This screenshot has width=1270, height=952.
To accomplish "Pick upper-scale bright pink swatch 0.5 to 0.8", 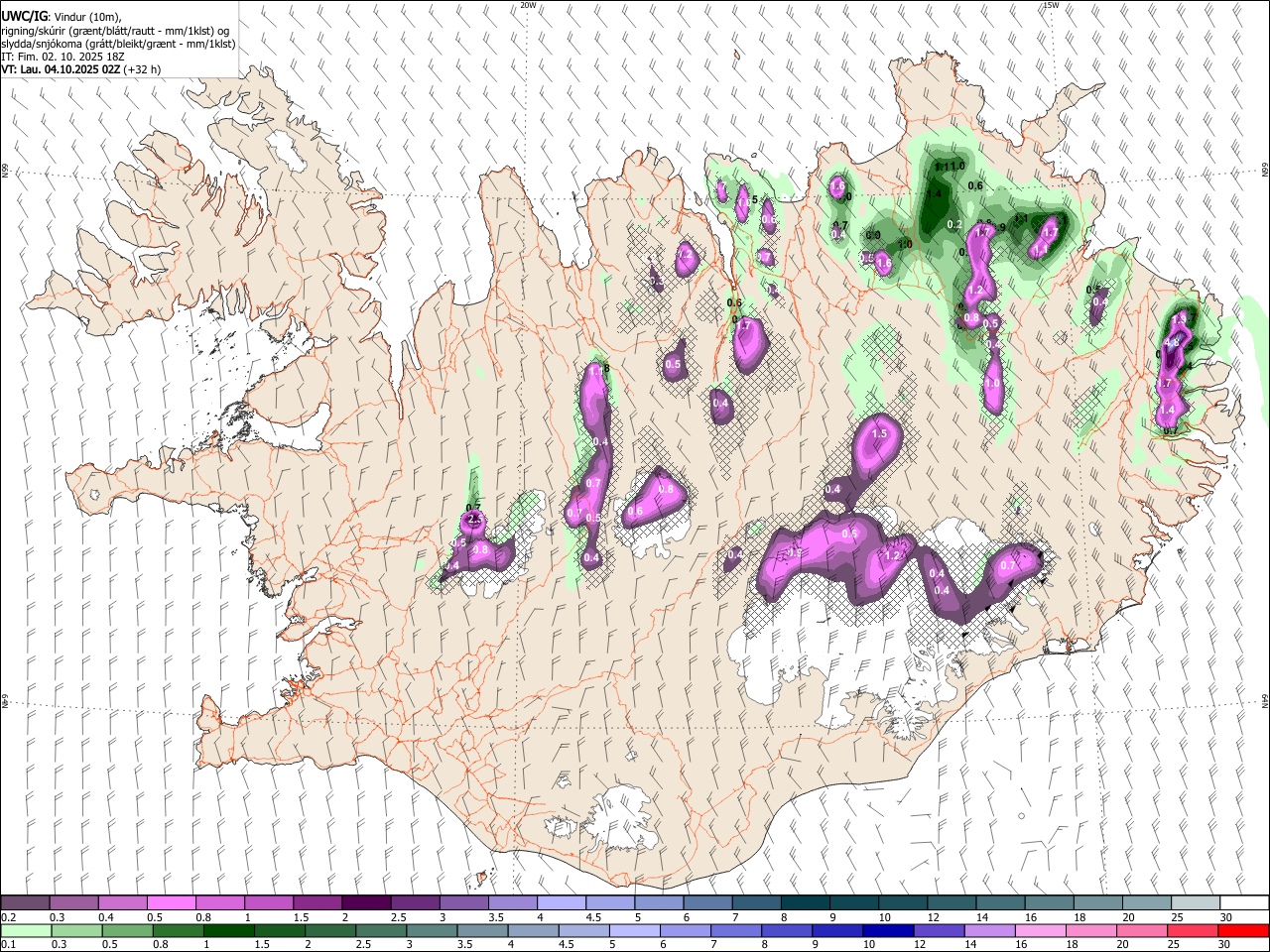I will click(171, 902).
